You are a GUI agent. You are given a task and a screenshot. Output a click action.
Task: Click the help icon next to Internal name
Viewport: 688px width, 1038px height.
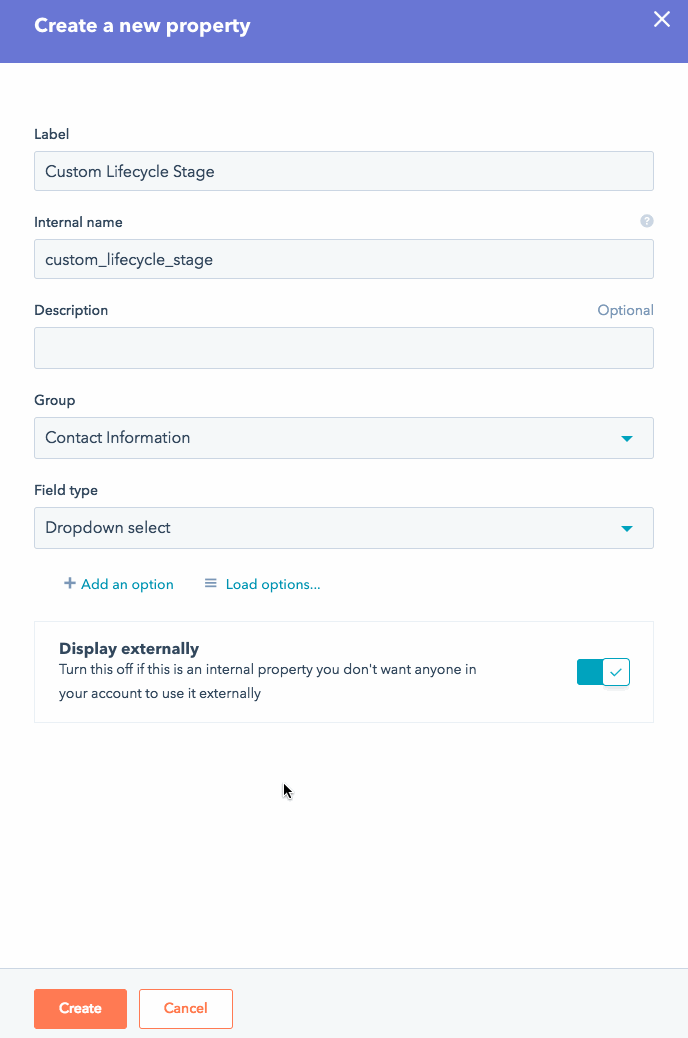646,221
